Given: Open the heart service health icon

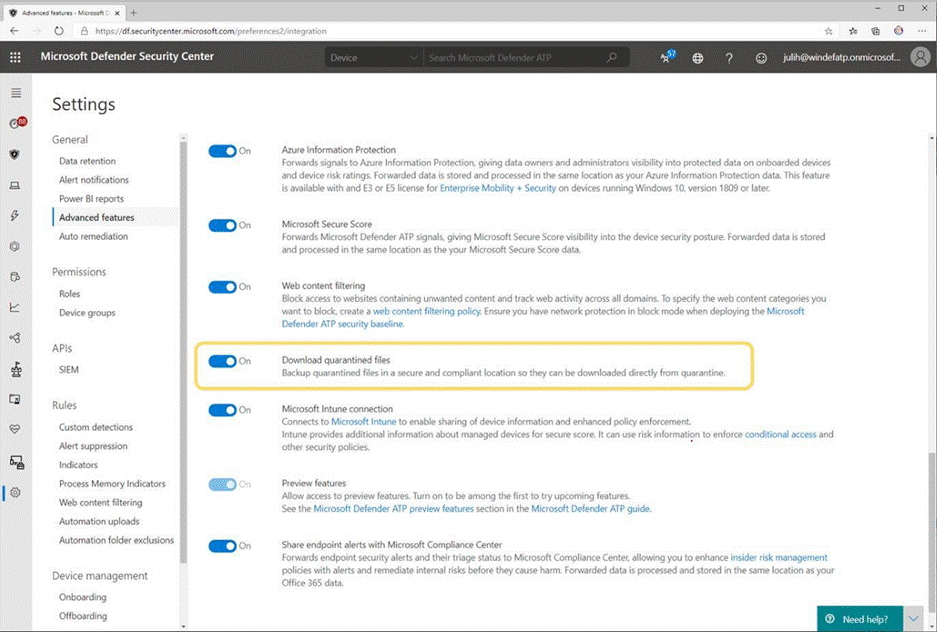Looking at the screenshot, I should [x=15, y=429].
